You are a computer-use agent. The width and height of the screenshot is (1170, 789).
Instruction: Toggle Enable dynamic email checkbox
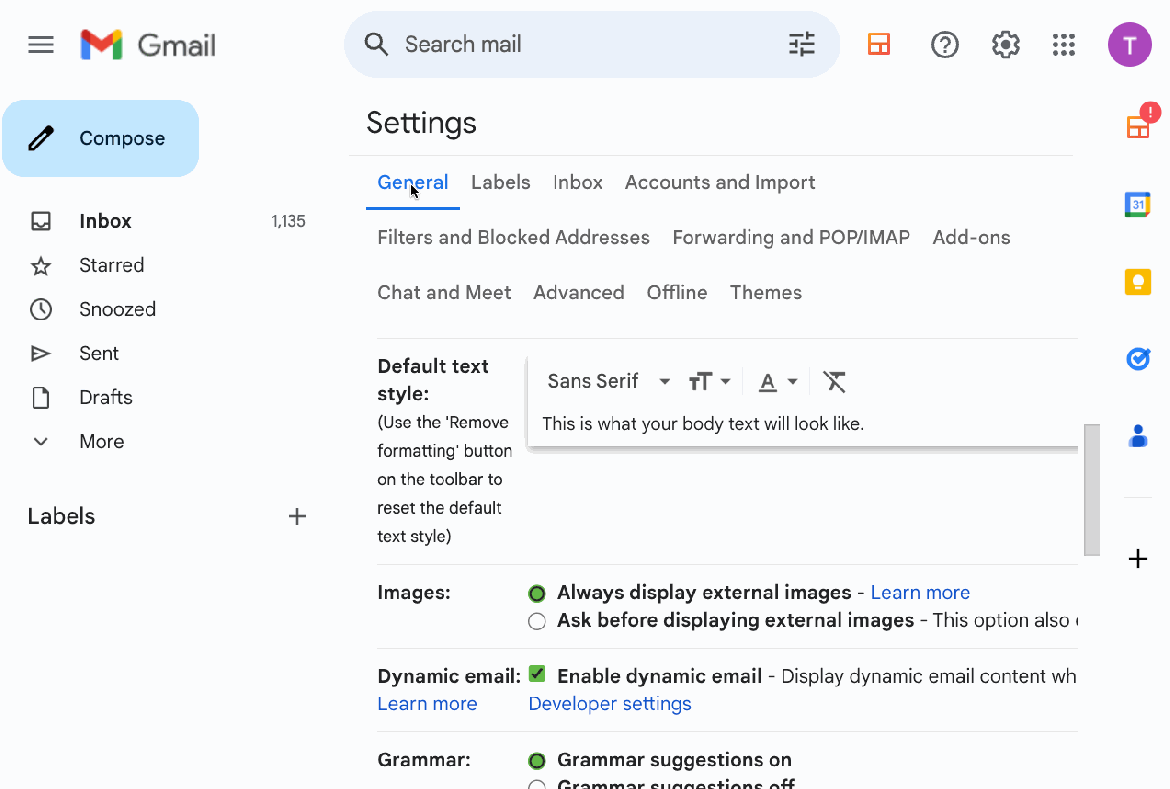point(536,674)
